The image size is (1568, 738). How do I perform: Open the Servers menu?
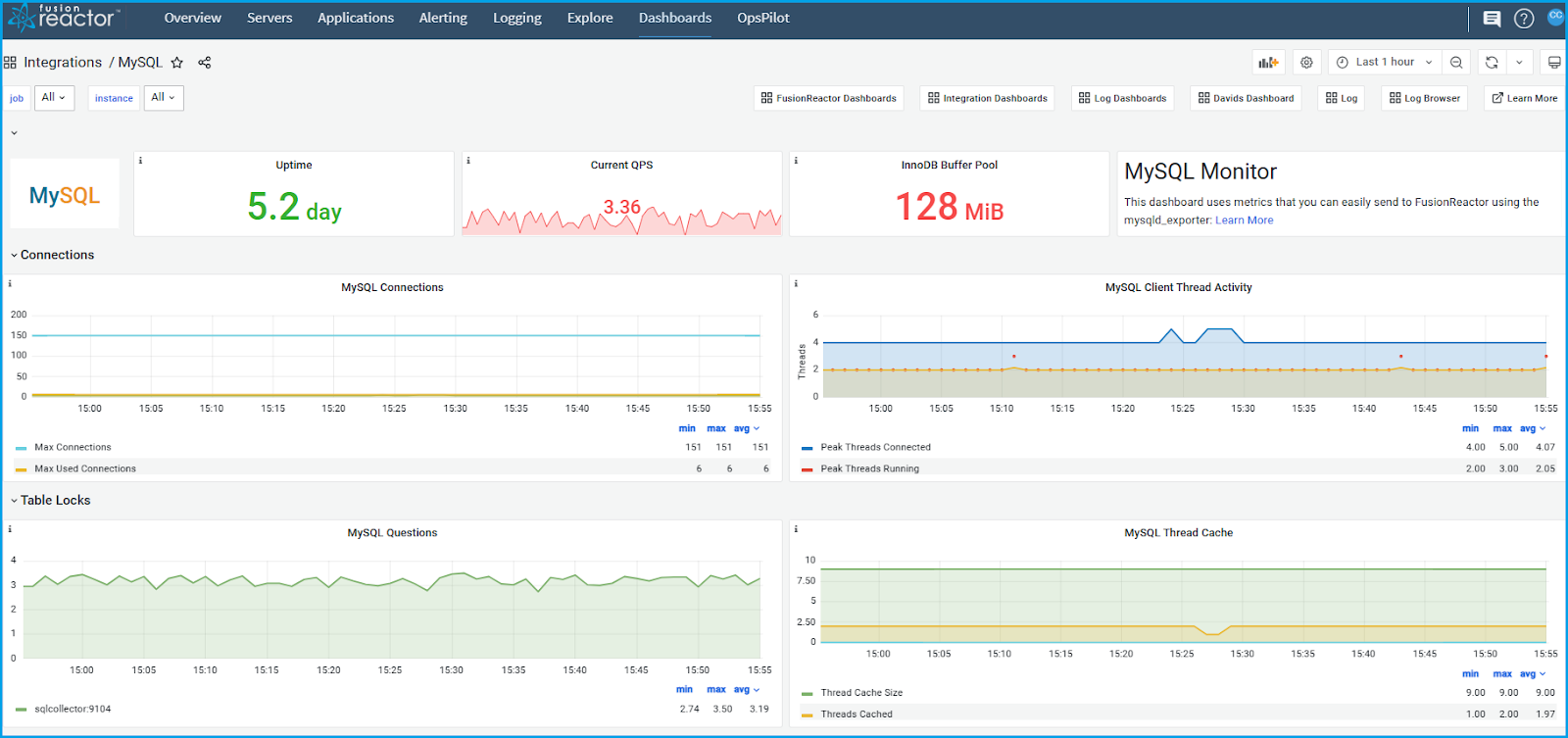(269, 18)
